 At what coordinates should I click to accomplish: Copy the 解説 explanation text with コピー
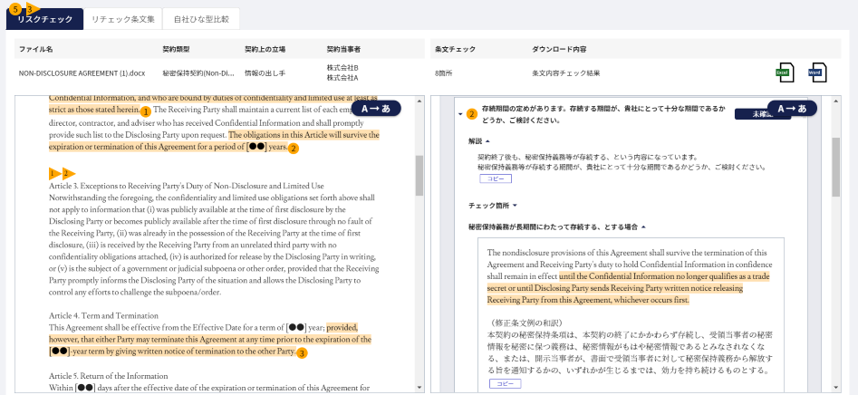495,178
